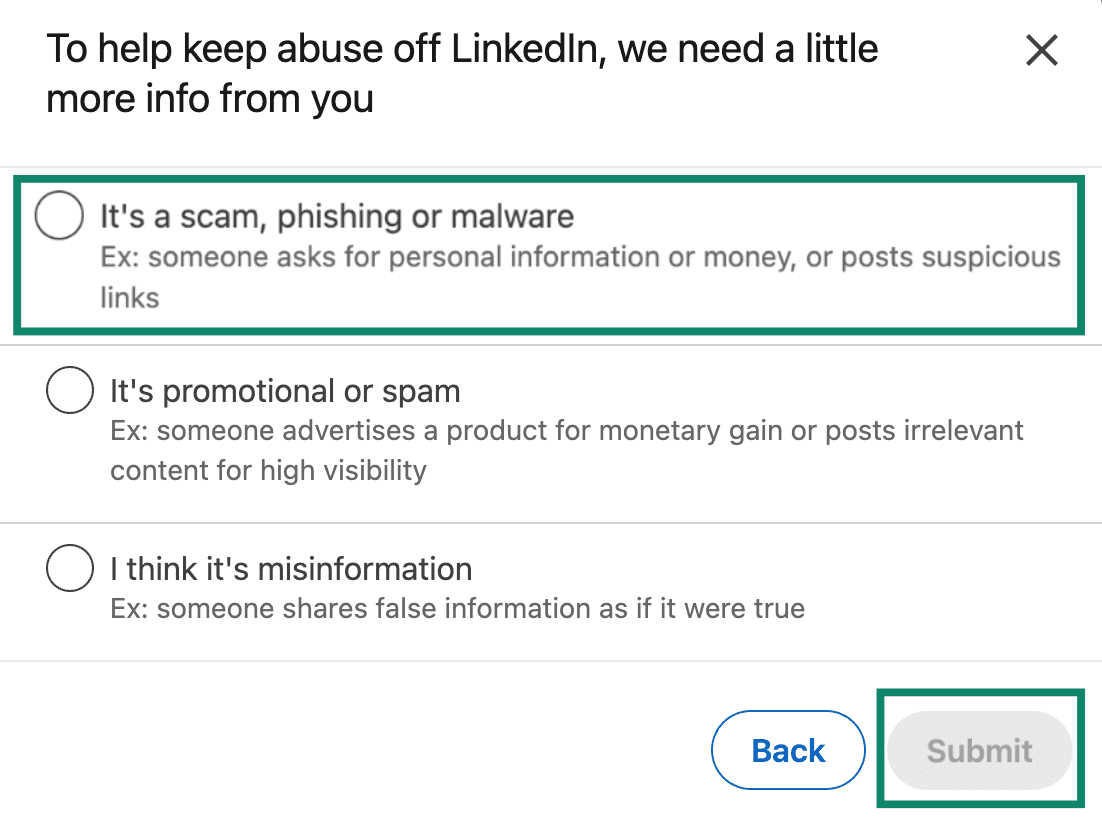Click the misinformation example text
Viewport: 1102px width, 820px height.
click(x=456, y=608)
